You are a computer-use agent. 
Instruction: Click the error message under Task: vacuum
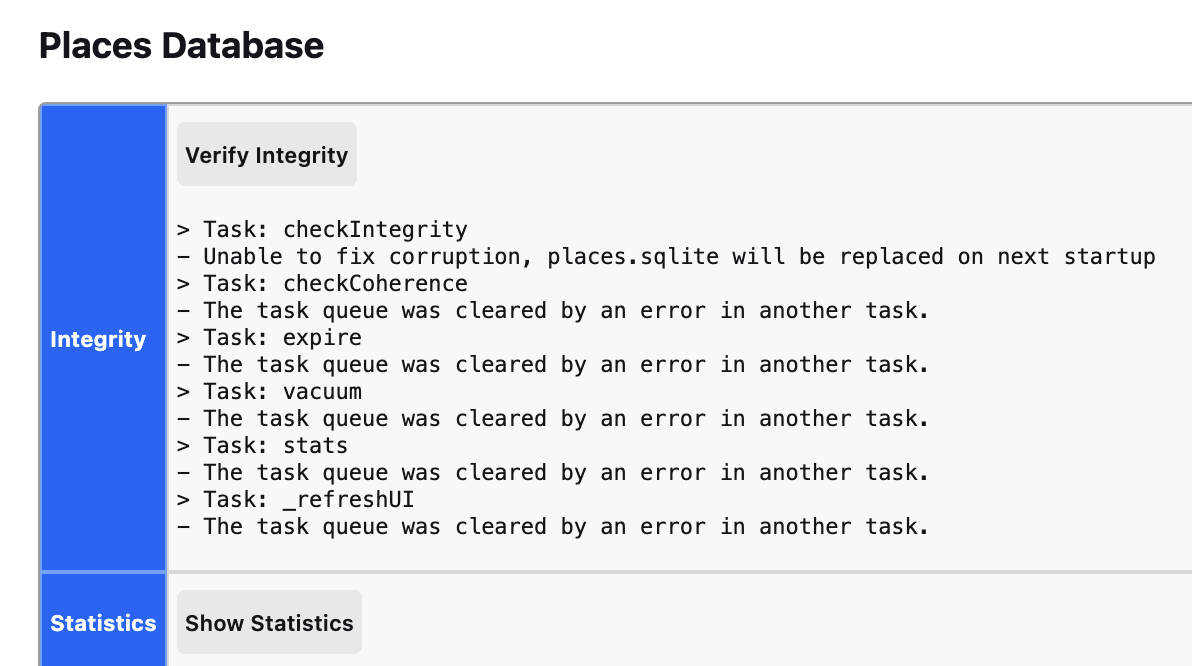(x=553, y=419)
